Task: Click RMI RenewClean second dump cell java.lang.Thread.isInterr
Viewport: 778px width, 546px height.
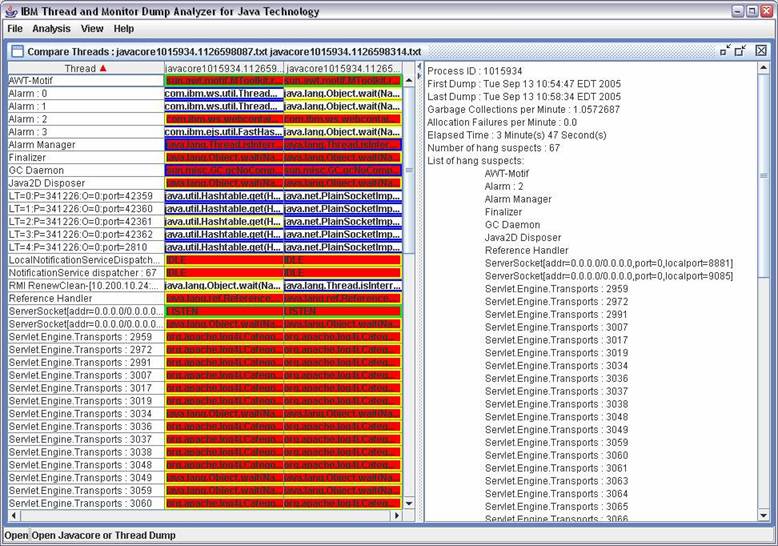Action: point(343,286)
